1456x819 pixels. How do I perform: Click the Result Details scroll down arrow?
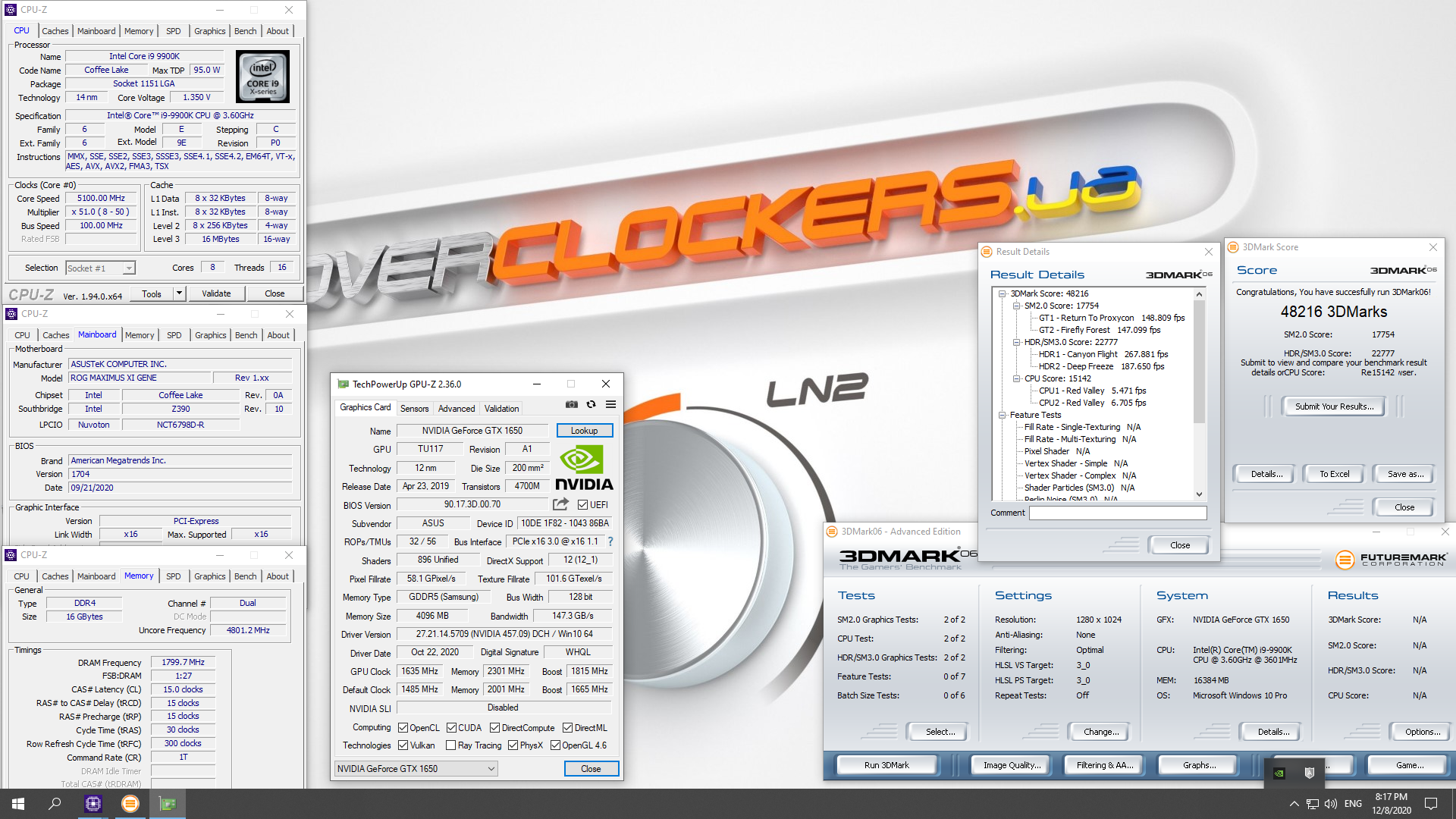(x=1199, y=494)
